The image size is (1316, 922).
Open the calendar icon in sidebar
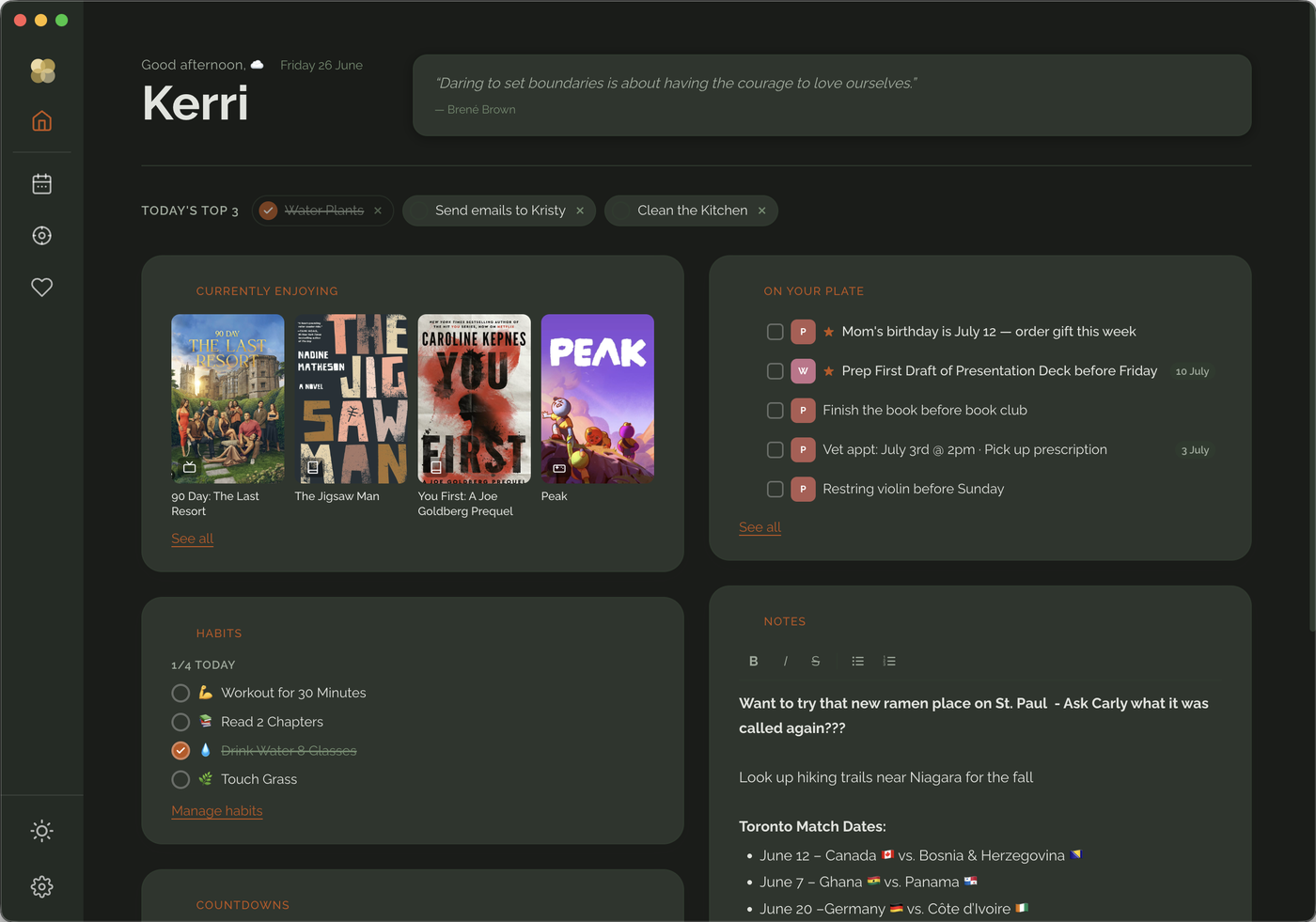pos(41,184)
